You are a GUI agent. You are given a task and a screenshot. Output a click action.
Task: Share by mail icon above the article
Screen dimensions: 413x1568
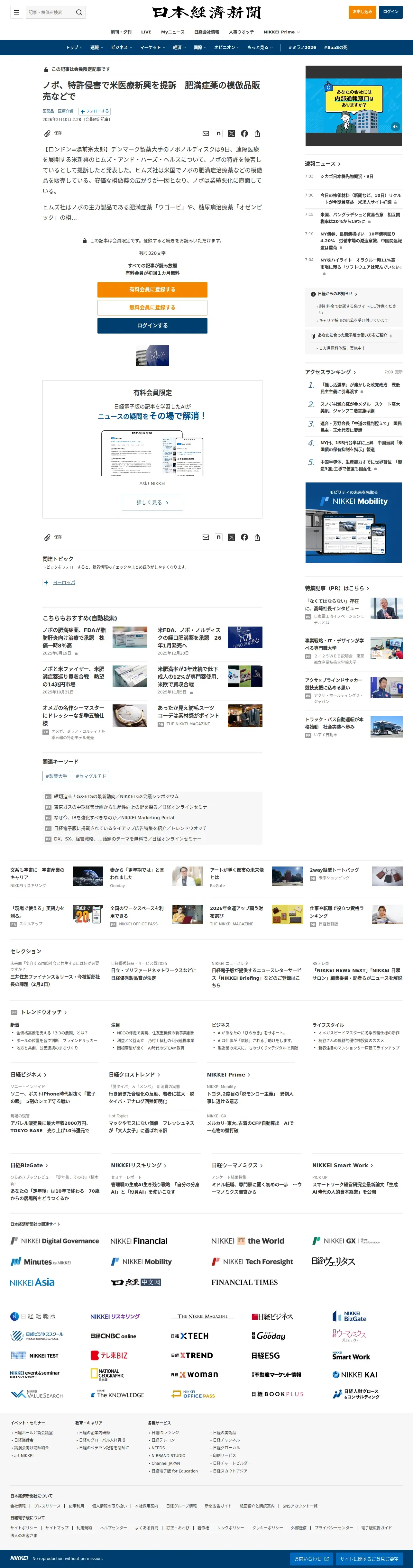(205, 133)
